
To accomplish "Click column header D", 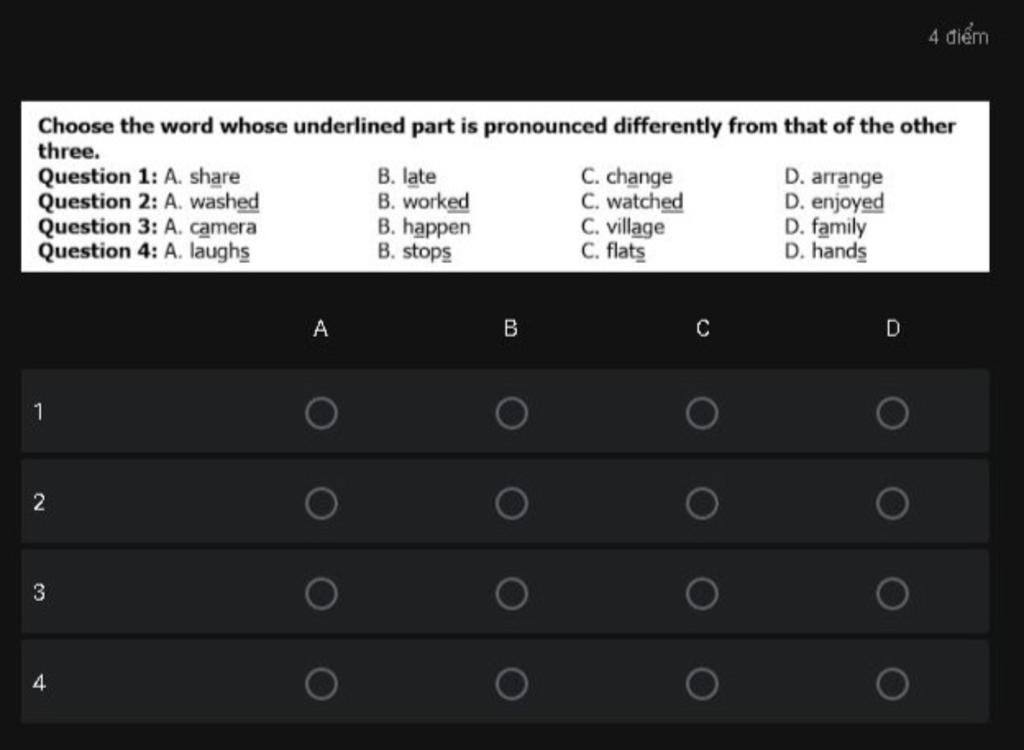I will click(x=893, y=328).
